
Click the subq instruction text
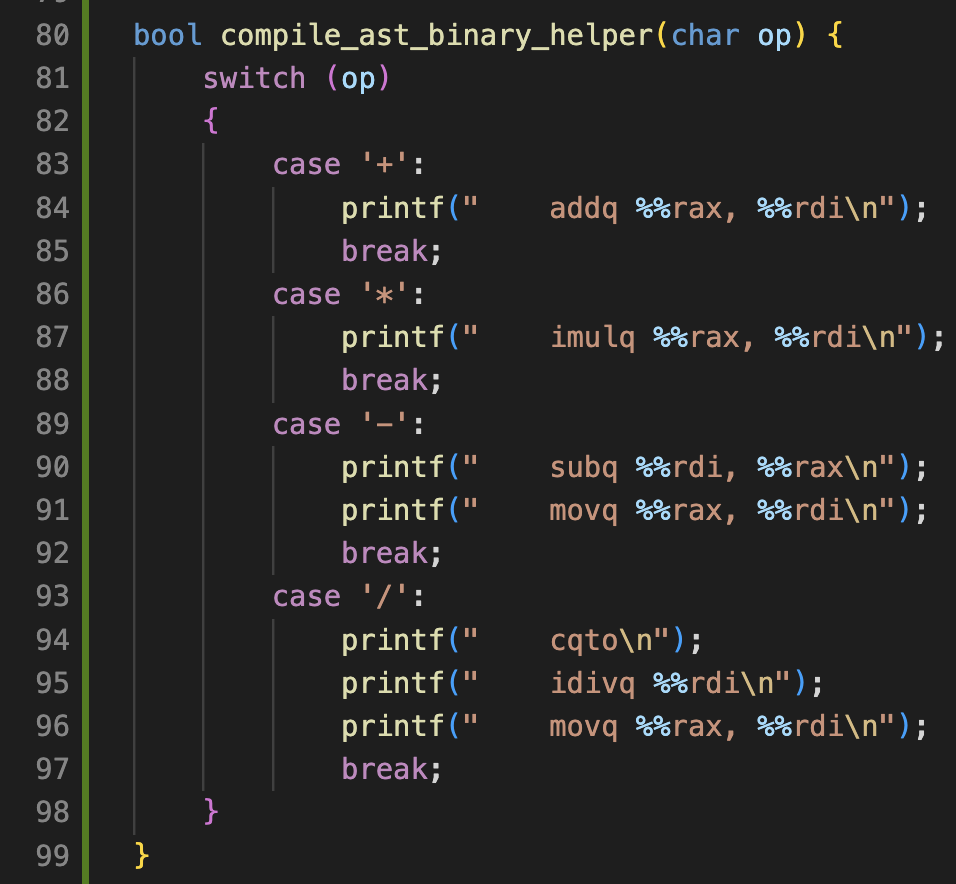pyautogui.click(x=583, y=467)
